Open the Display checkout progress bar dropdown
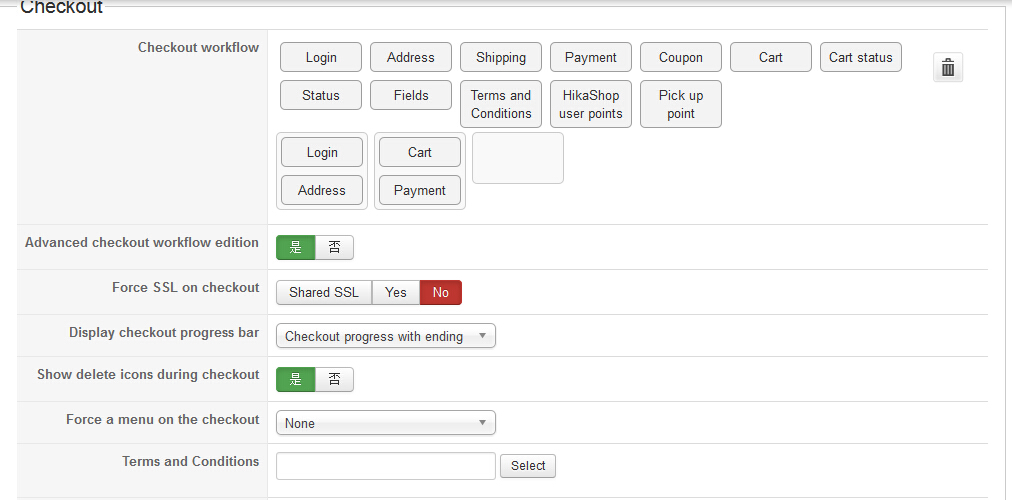The image size is (1012, 500). [x=385, y=336]
